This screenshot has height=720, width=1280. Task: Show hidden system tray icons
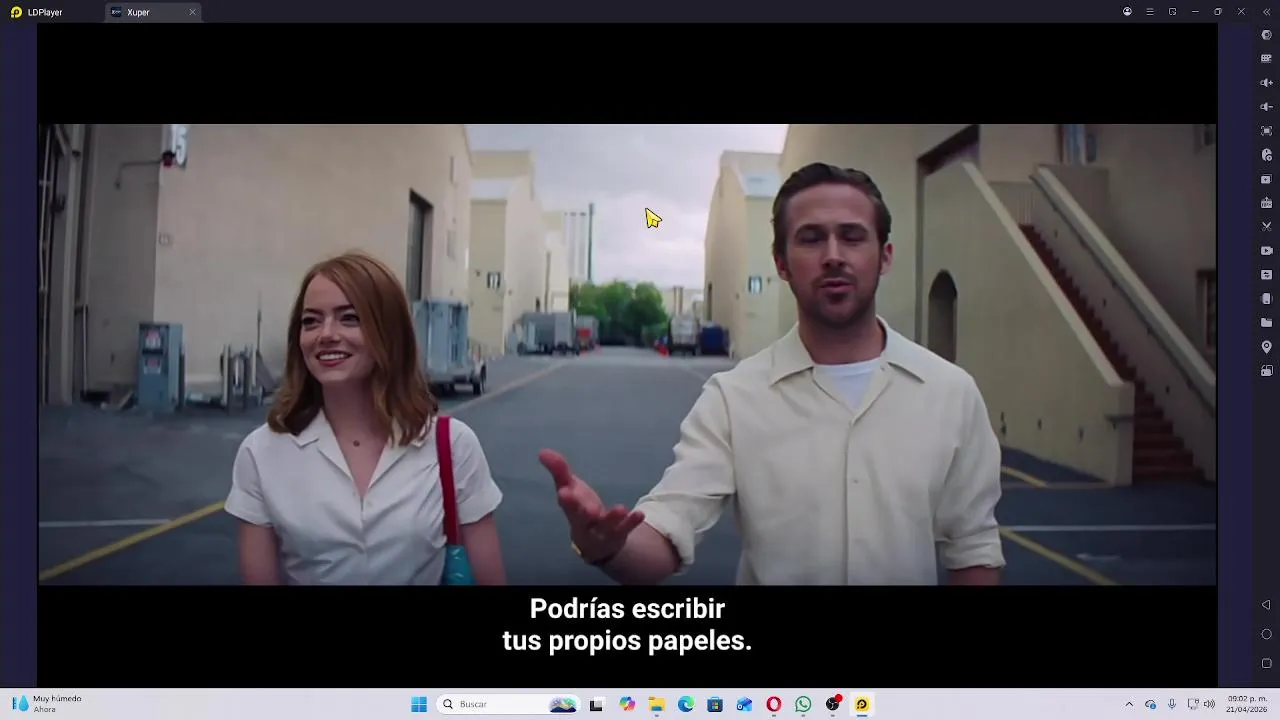(x=1129, y=704)
